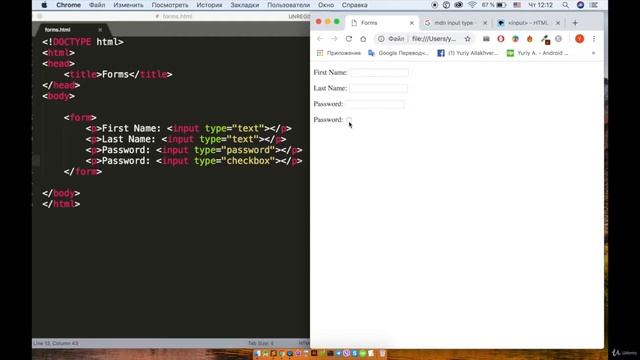This screenshot has height=360, width=640.
Task: Open the Apple menu
Action: click(x=44, y=5)
